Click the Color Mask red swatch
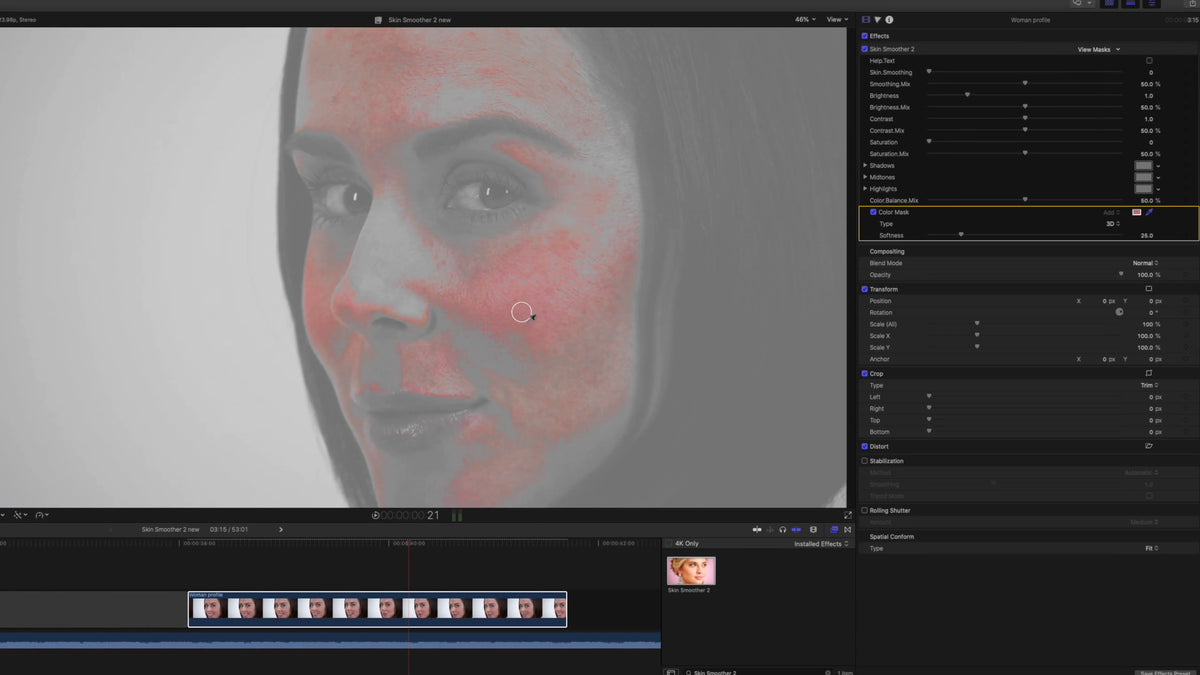 pos(1137,212)
